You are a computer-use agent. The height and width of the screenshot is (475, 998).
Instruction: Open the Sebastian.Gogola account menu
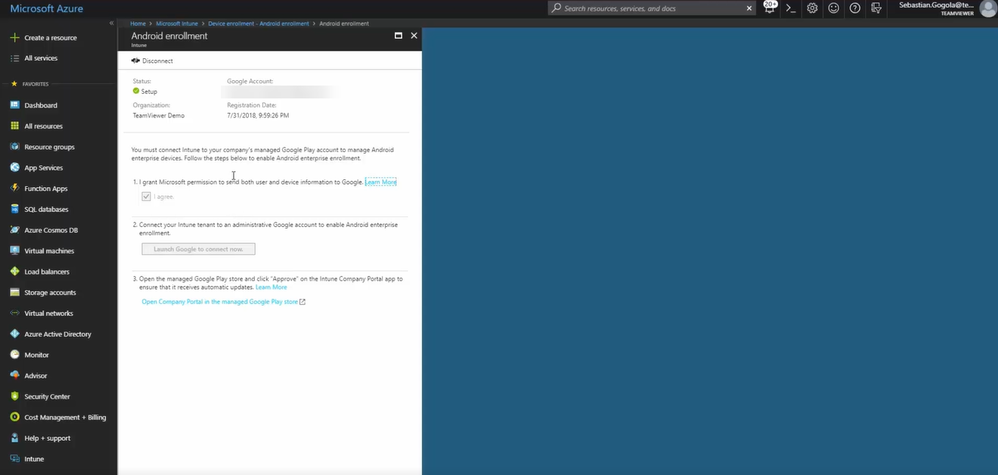936,8
